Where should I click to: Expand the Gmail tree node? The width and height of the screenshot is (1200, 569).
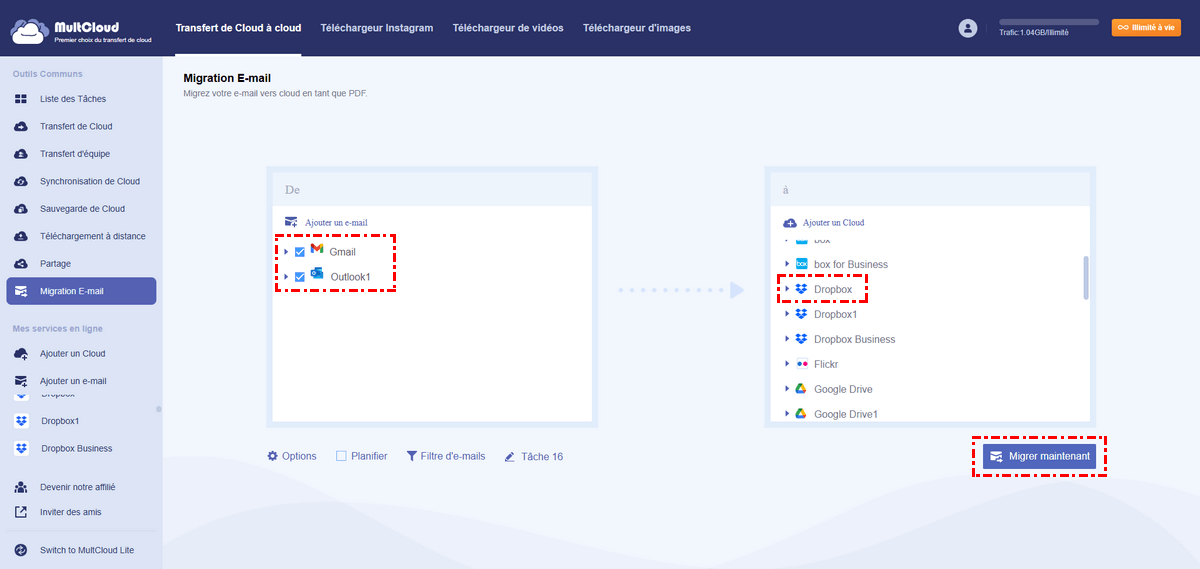click(287, 252)
